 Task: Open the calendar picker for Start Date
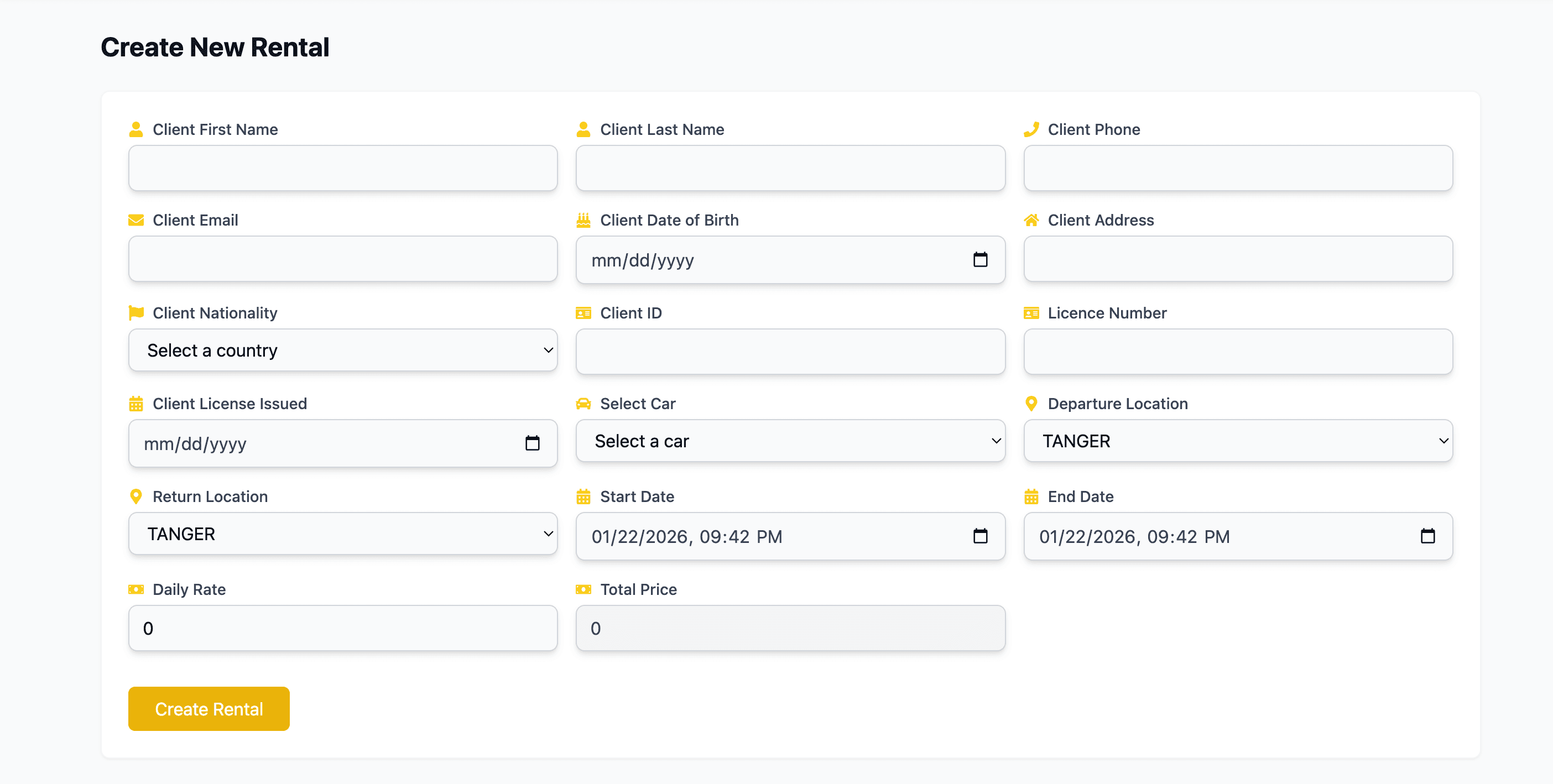pos(980,536)
